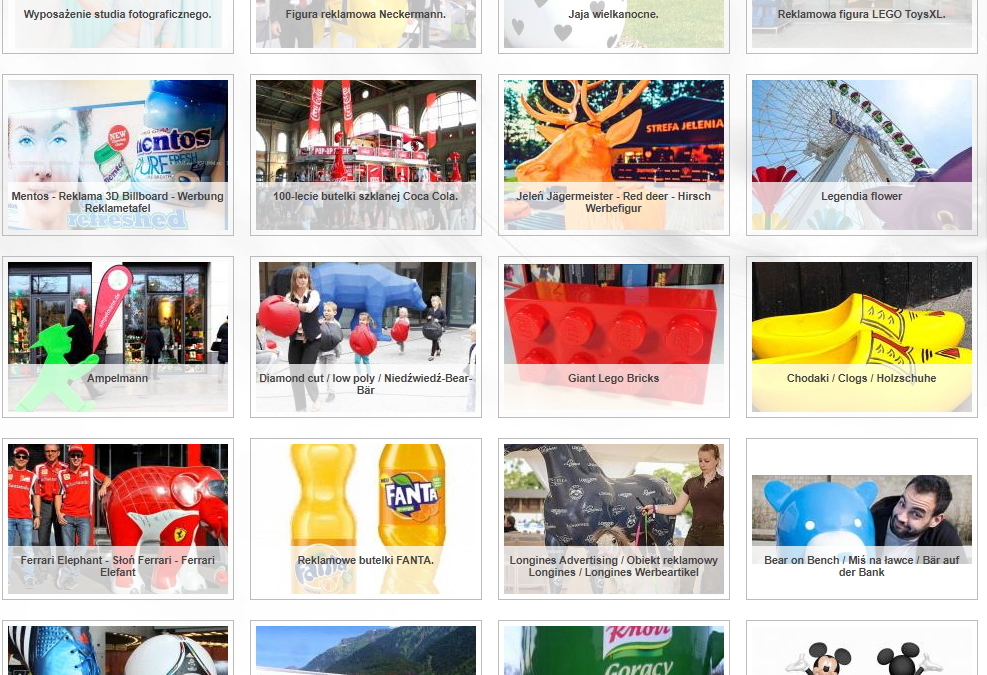Open the Knorr Gorący thumbnail
The width and height of the screenshot is (987, 675).
tap(614, 650)
